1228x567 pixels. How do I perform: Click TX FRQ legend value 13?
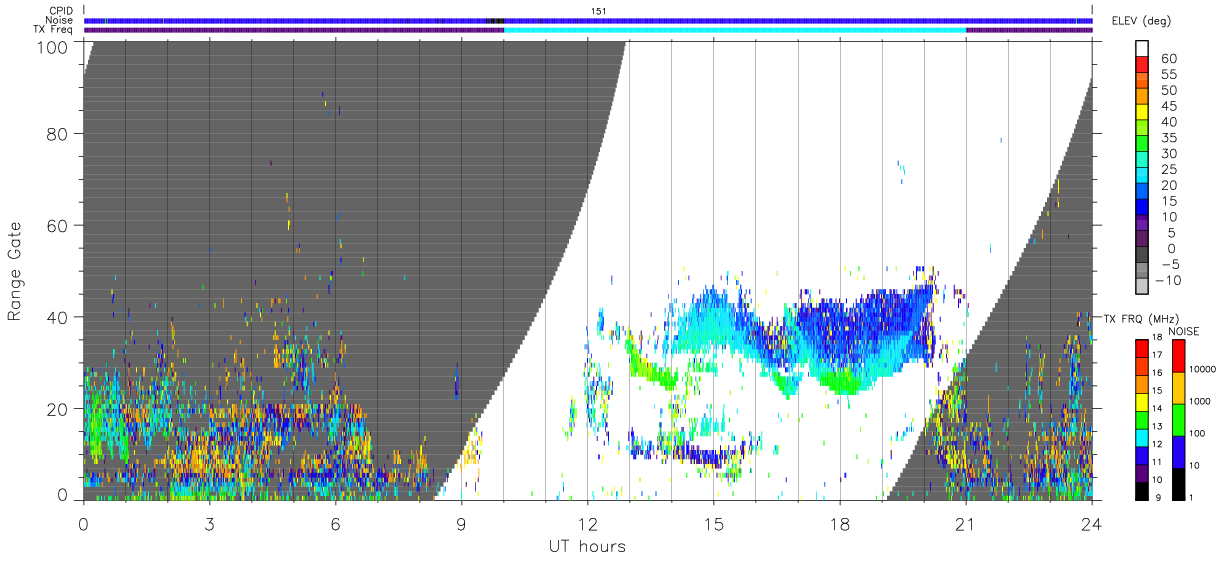coord(1157,426)
